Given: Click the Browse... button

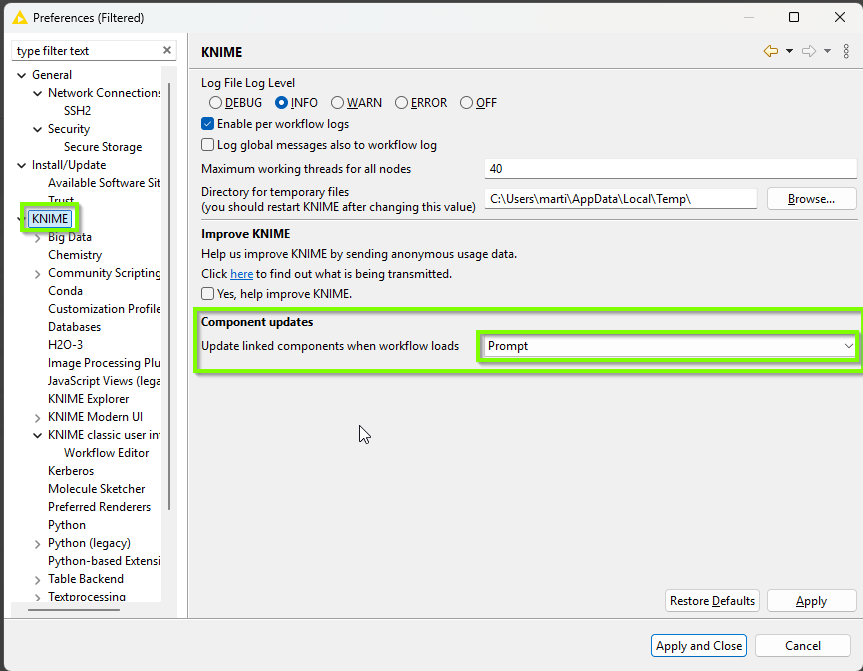Looking at the screenshot, I should (x=811, y=199).
